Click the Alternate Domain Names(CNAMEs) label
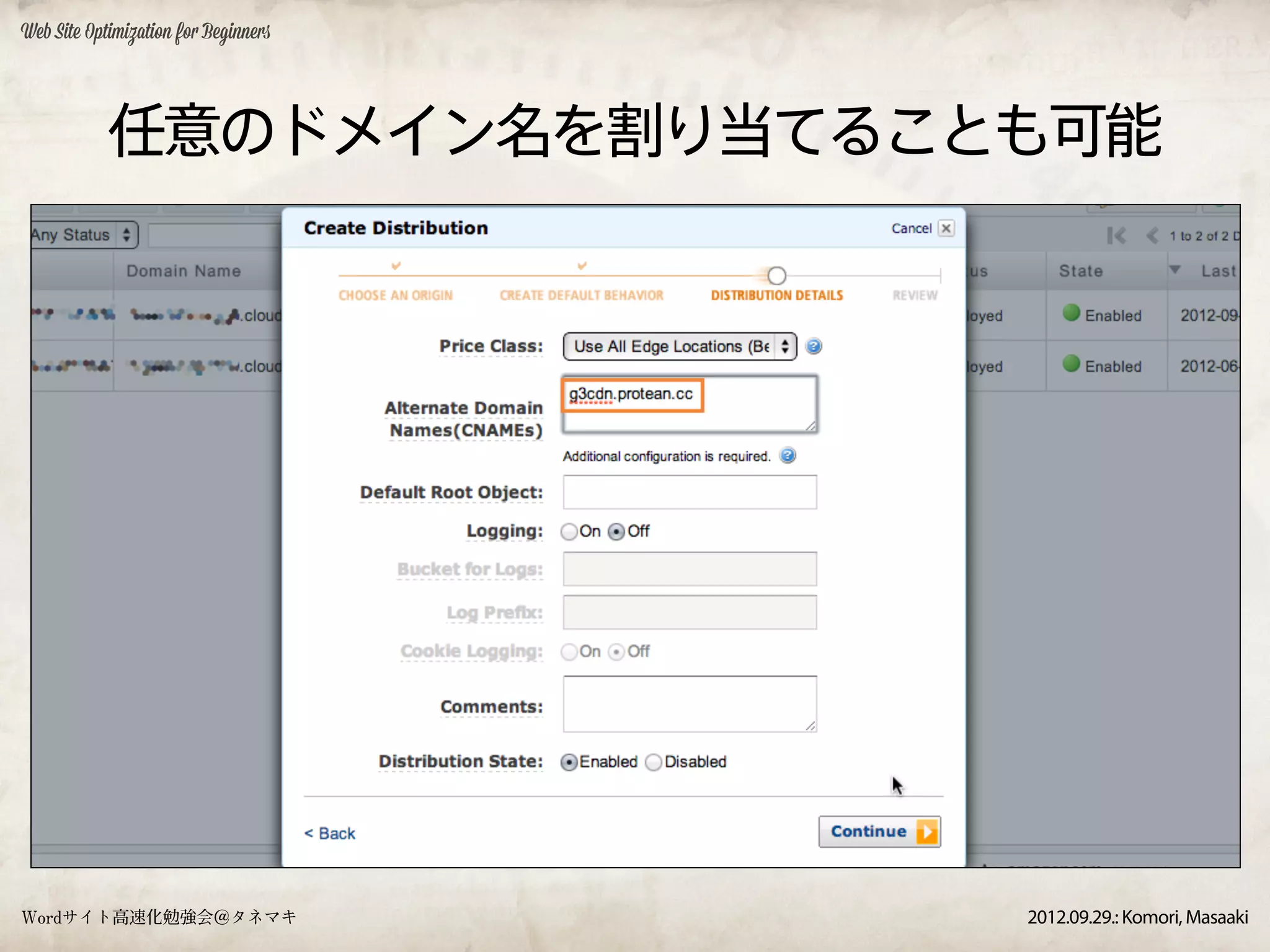Image resolution: width=1270 pixels, height=952 pixels. coord(464,419)
